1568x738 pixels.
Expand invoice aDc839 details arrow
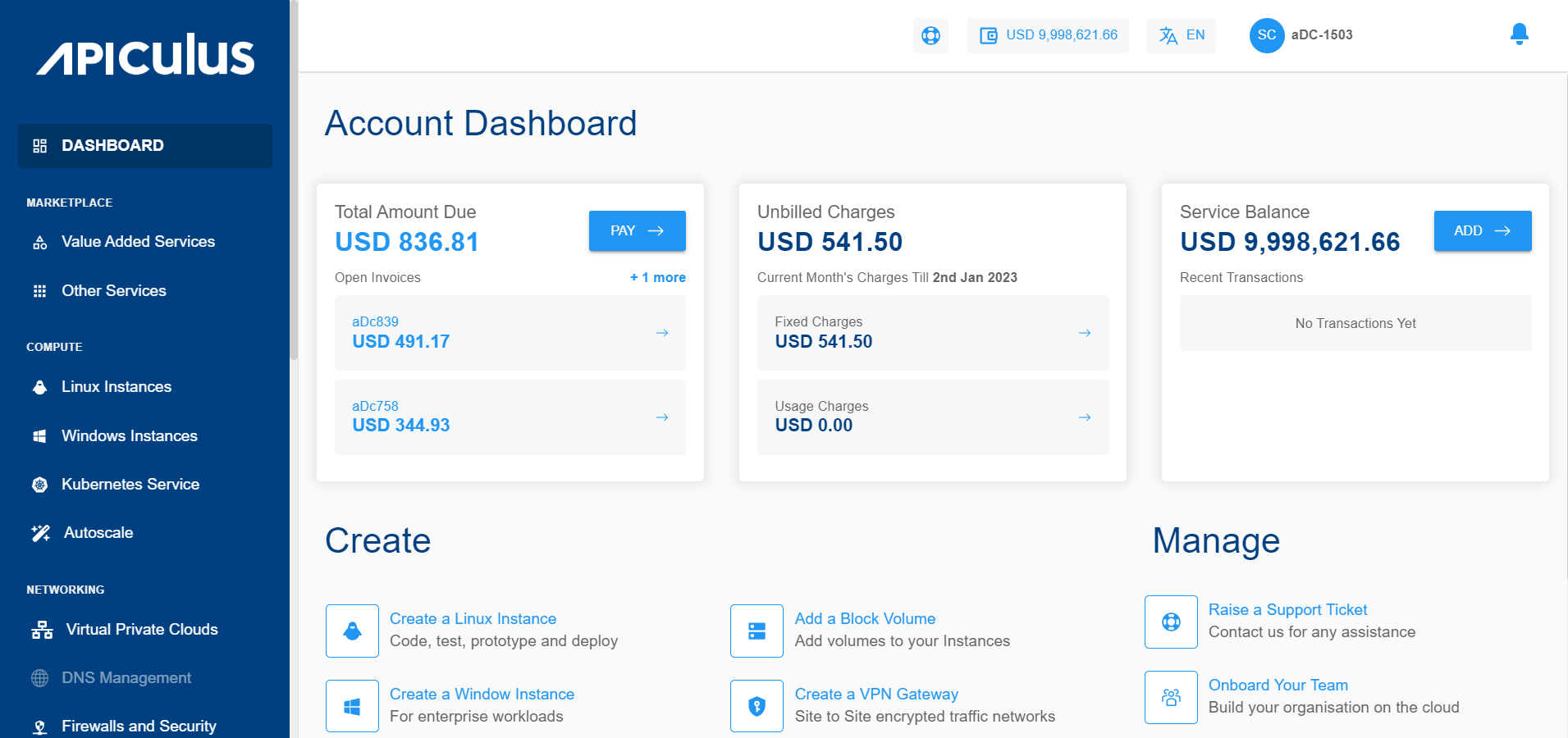[662, 333]
